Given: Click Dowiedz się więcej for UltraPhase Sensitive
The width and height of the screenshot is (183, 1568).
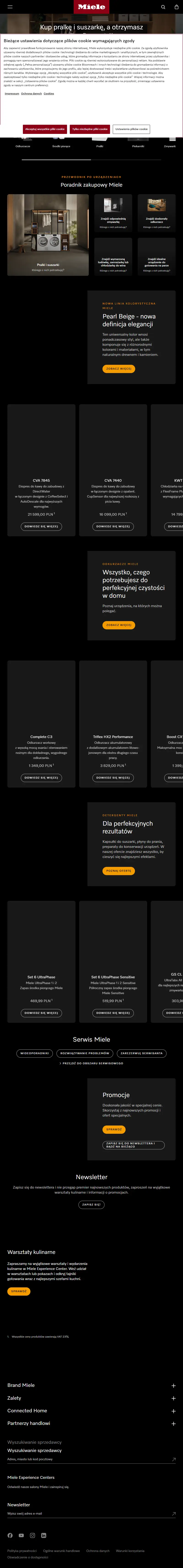Looking at the screenshot, I should 113,1013.
